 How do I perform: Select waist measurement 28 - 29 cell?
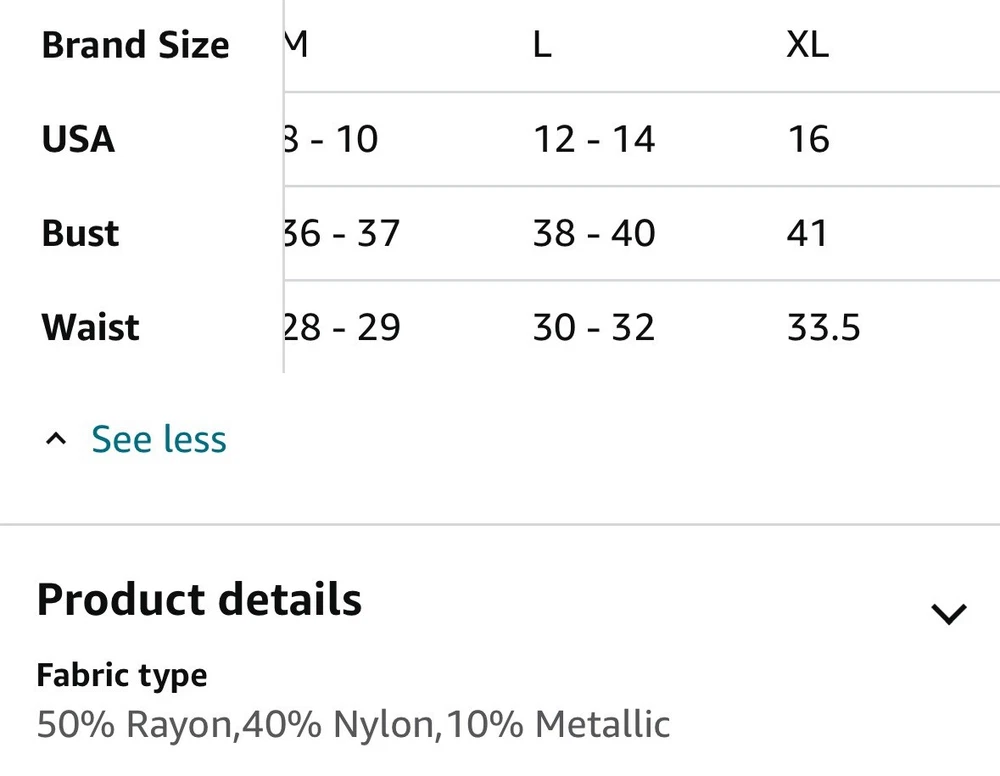342,327
